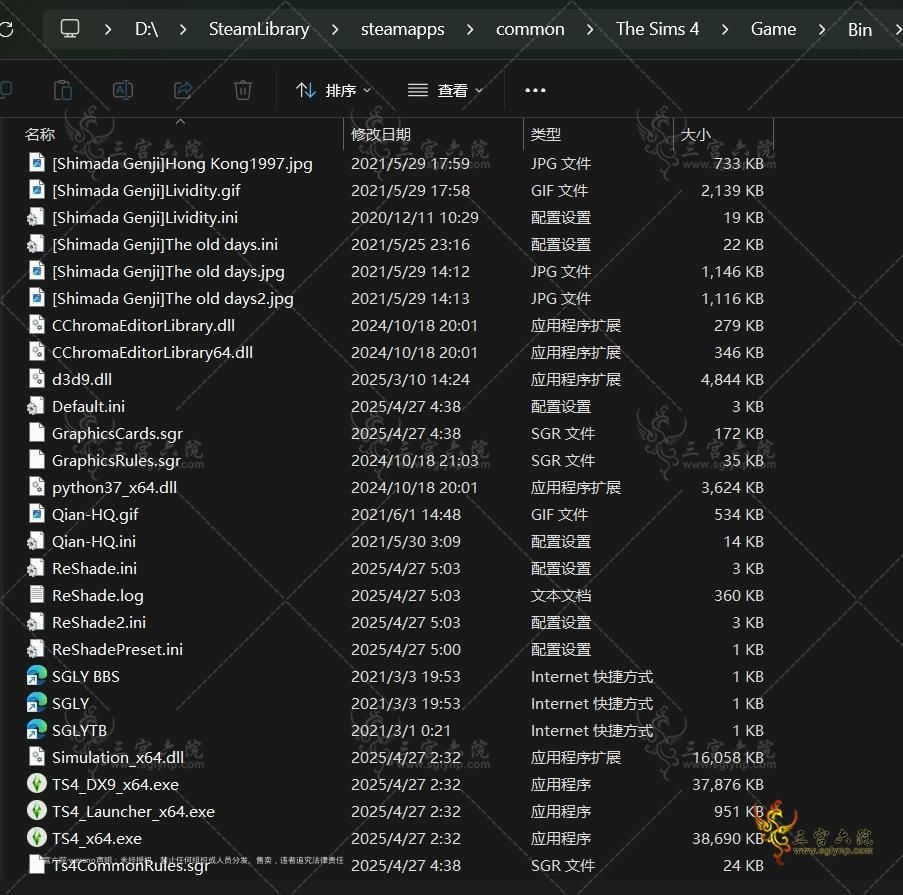Select CChromaEditorLibrary64.dll filename
Screen dimensions: 903x895
pos(153,352)
